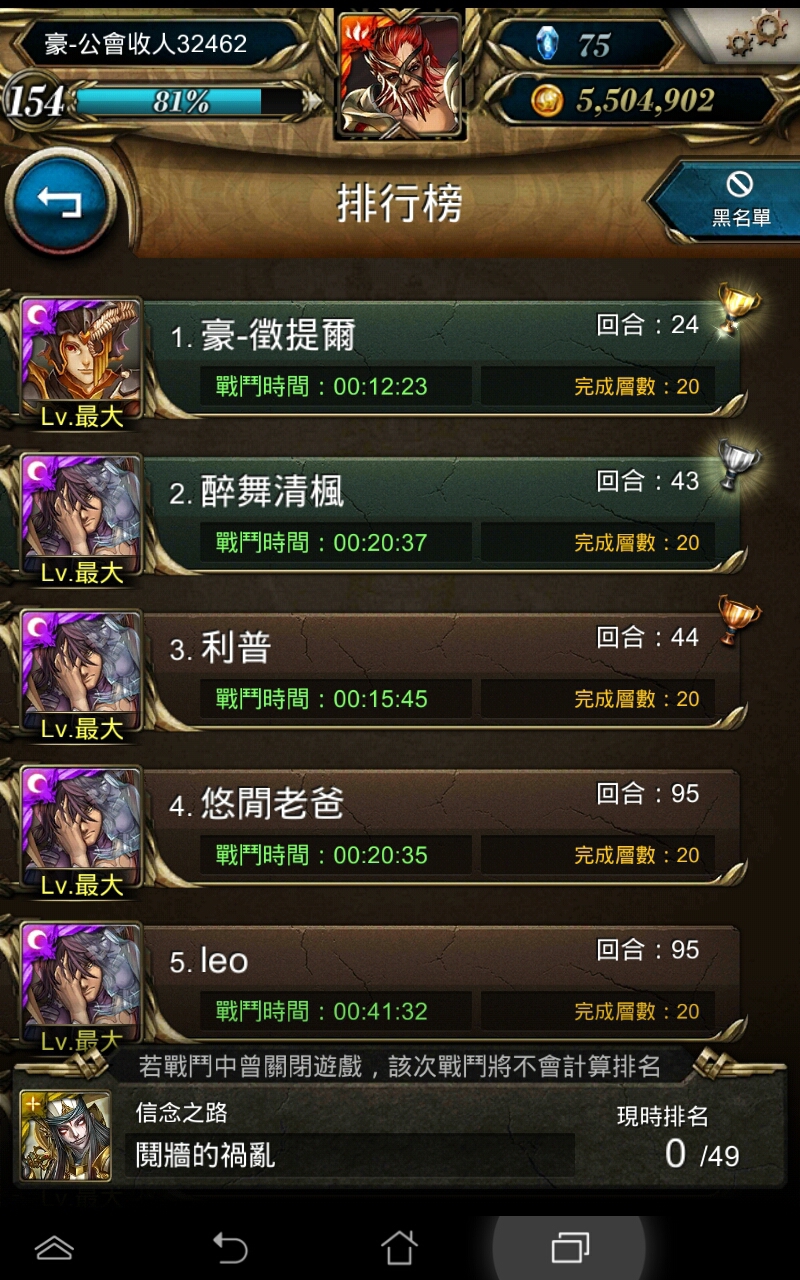Tap the player name 豪-公會收人32462
800x1280 pixels.
(x=146, y=43)
